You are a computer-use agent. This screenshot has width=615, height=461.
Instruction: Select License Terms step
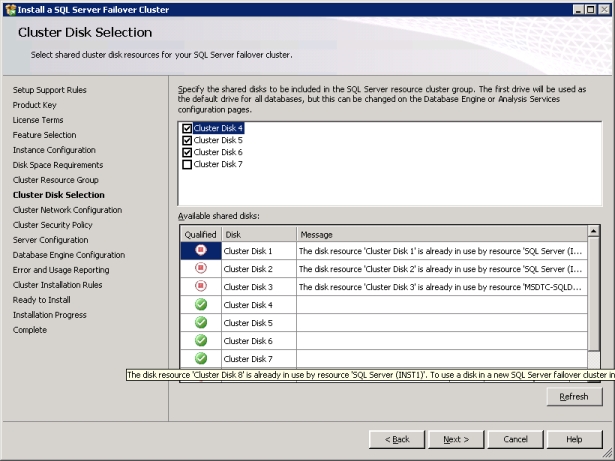(38, 120)
